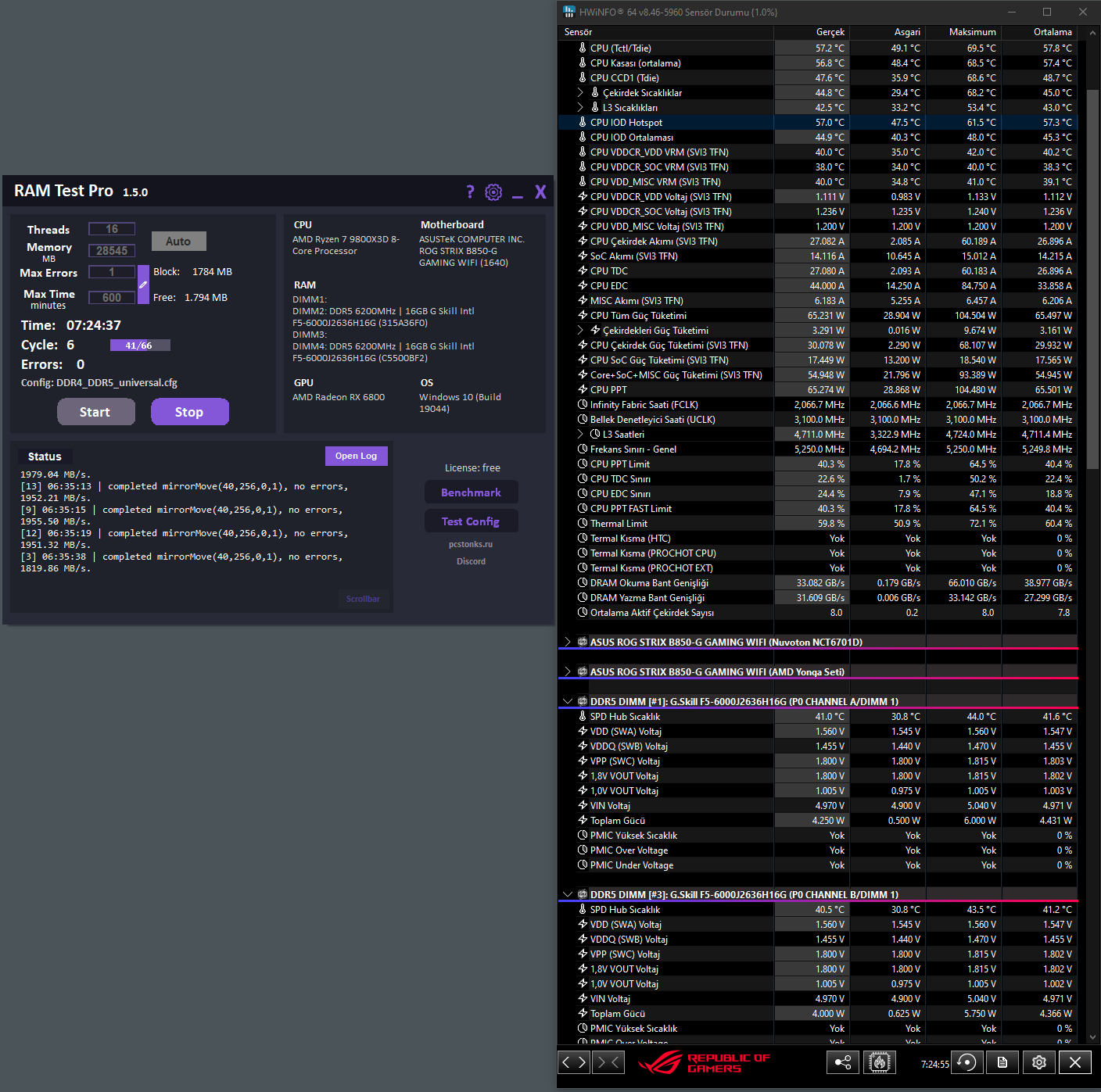Expand the AMD Yonga Seti sensor group

568,671
